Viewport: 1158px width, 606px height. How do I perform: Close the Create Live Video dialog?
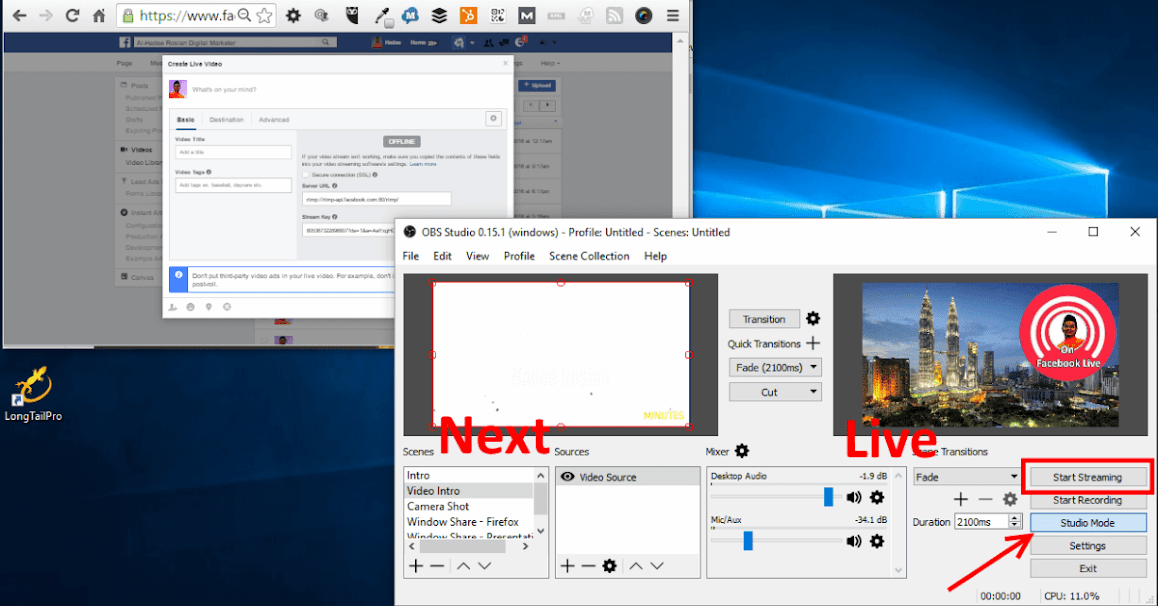[x=505, y=63]
